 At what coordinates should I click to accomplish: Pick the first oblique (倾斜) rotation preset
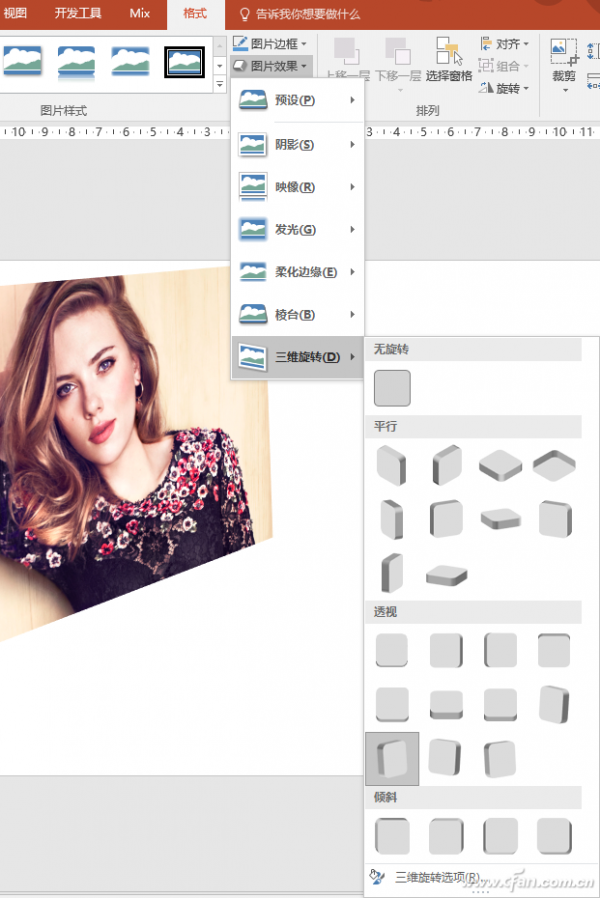pyautogui.click(x=392, y=836)
